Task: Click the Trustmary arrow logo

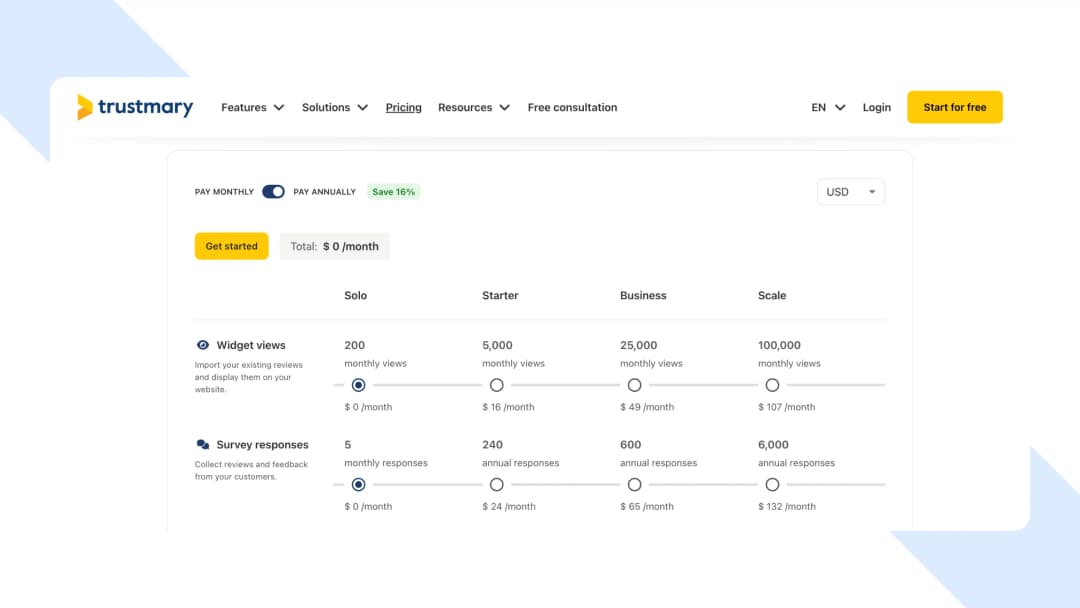Action: click(x=85, y=106)
